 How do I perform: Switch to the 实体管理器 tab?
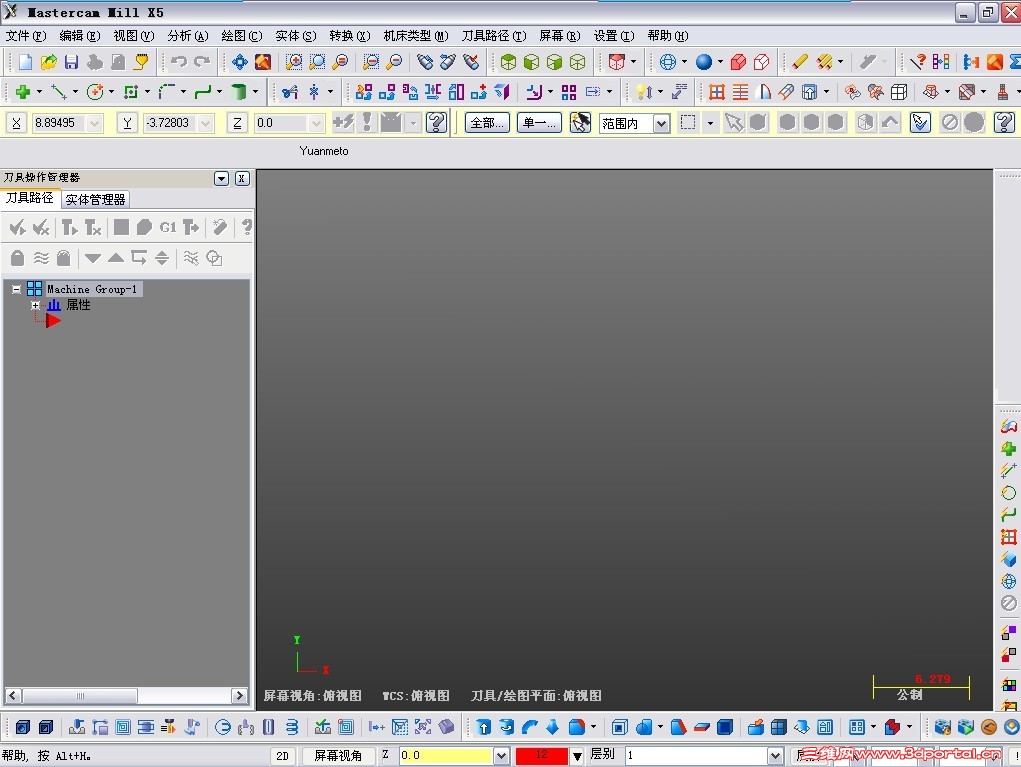coord(95,199)
